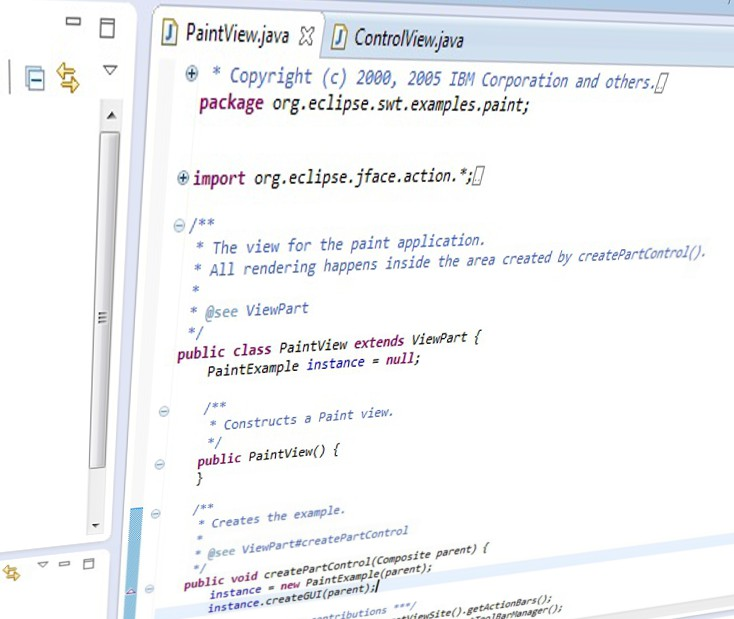734x619 pixels.
Task: Maximize the bottom-left panel
Action: coord(88,563)
